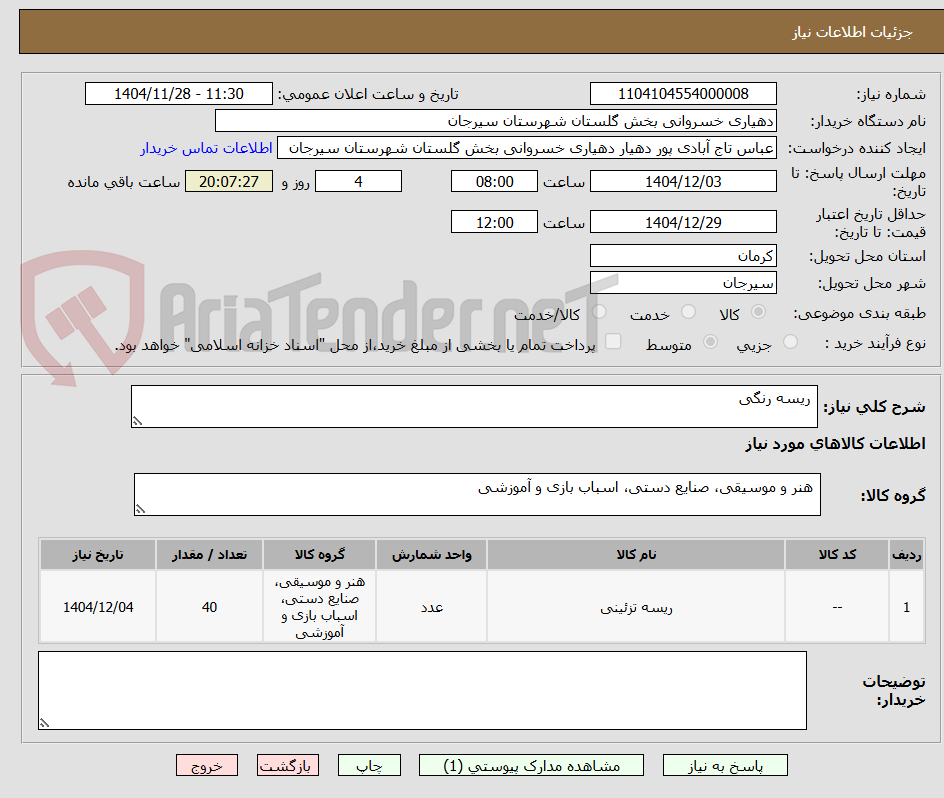Viewport: 944px width, 798px height.
Task: Click the اطلاعات کالاهای مورد نیاز heading
Action: [x=835, y=444]
